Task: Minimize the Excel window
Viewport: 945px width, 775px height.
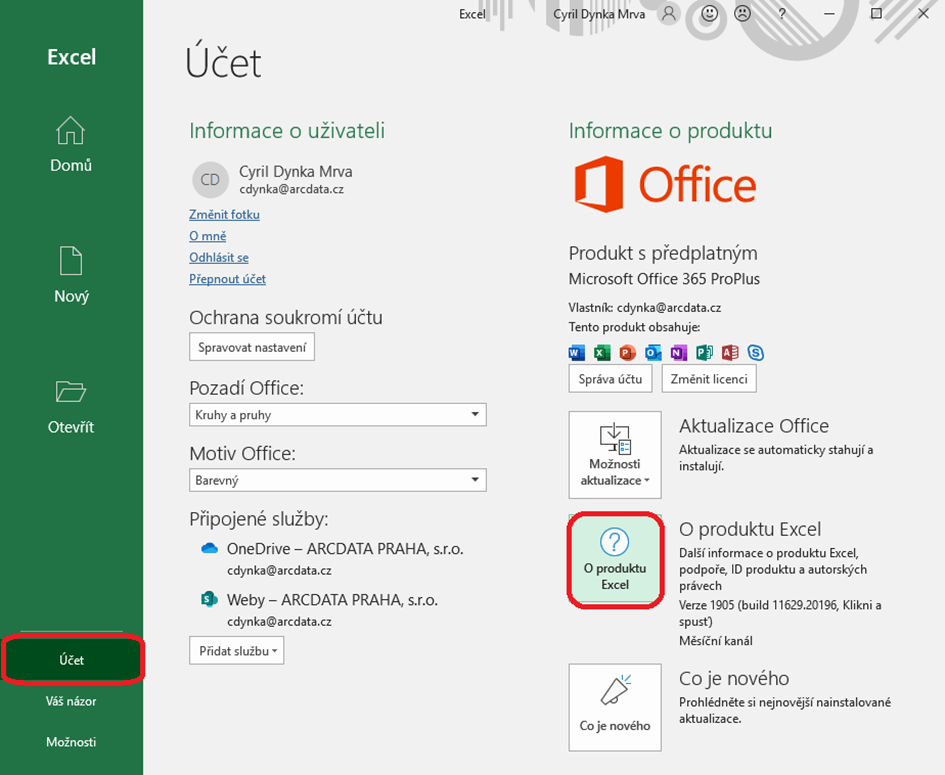Action: coord(829,14)
